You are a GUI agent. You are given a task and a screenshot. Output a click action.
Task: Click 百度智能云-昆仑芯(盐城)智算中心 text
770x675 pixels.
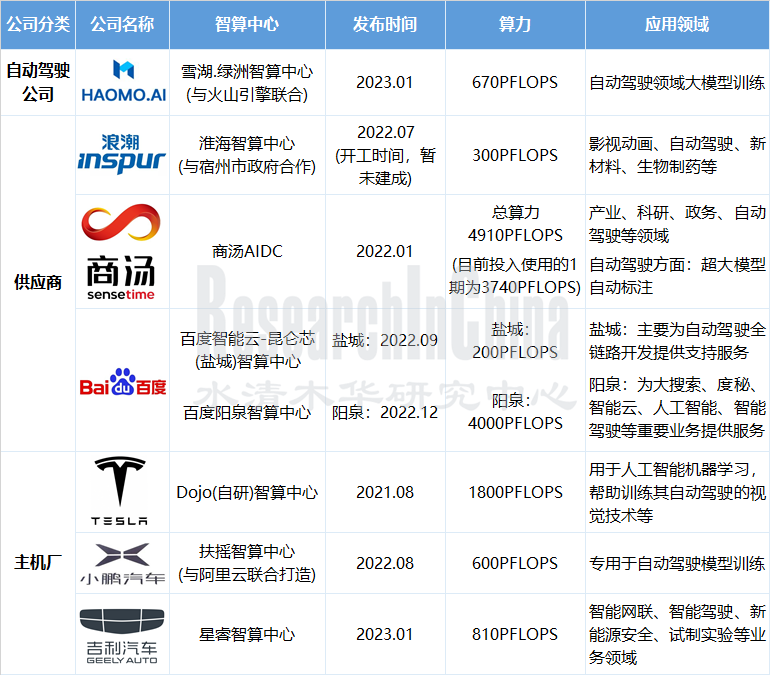coord(247,350)
